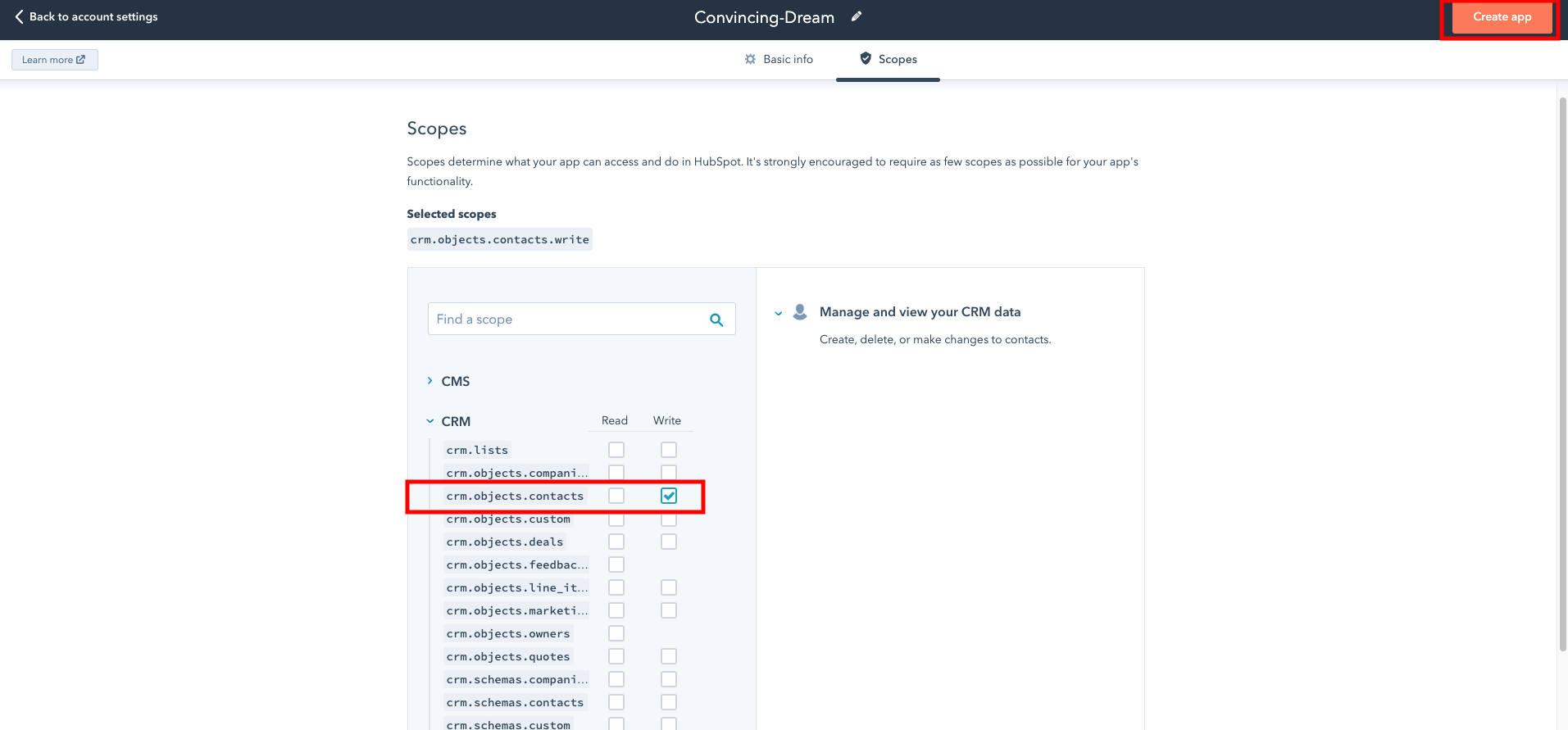This screenshot has height=730, width=1568.
Task: Click the crm.objects.quotes scope name
Action: click(508, 656)
